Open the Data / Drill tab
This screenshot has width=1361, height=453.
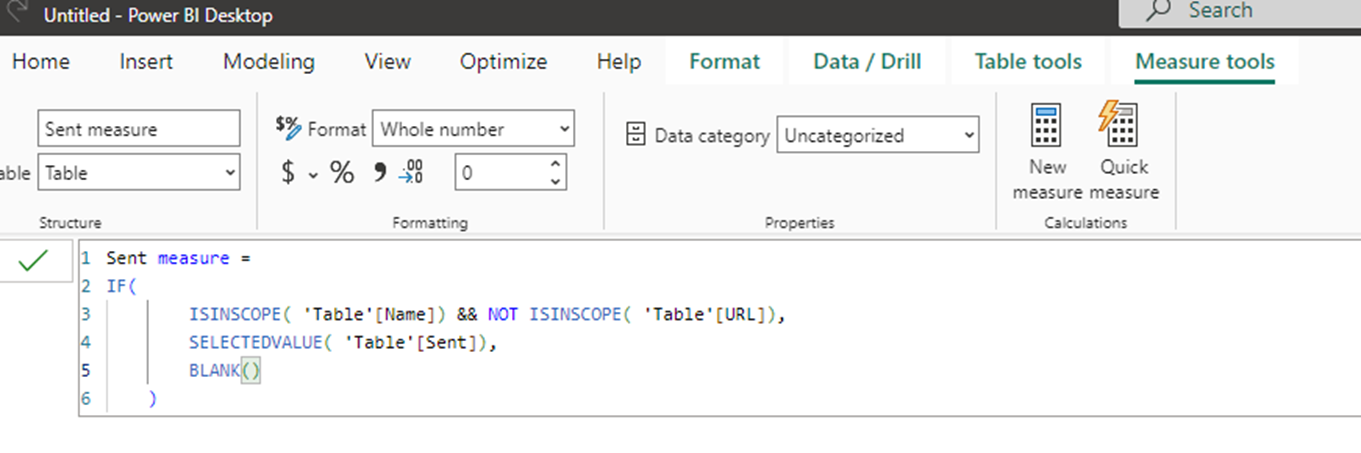point(868,61)
